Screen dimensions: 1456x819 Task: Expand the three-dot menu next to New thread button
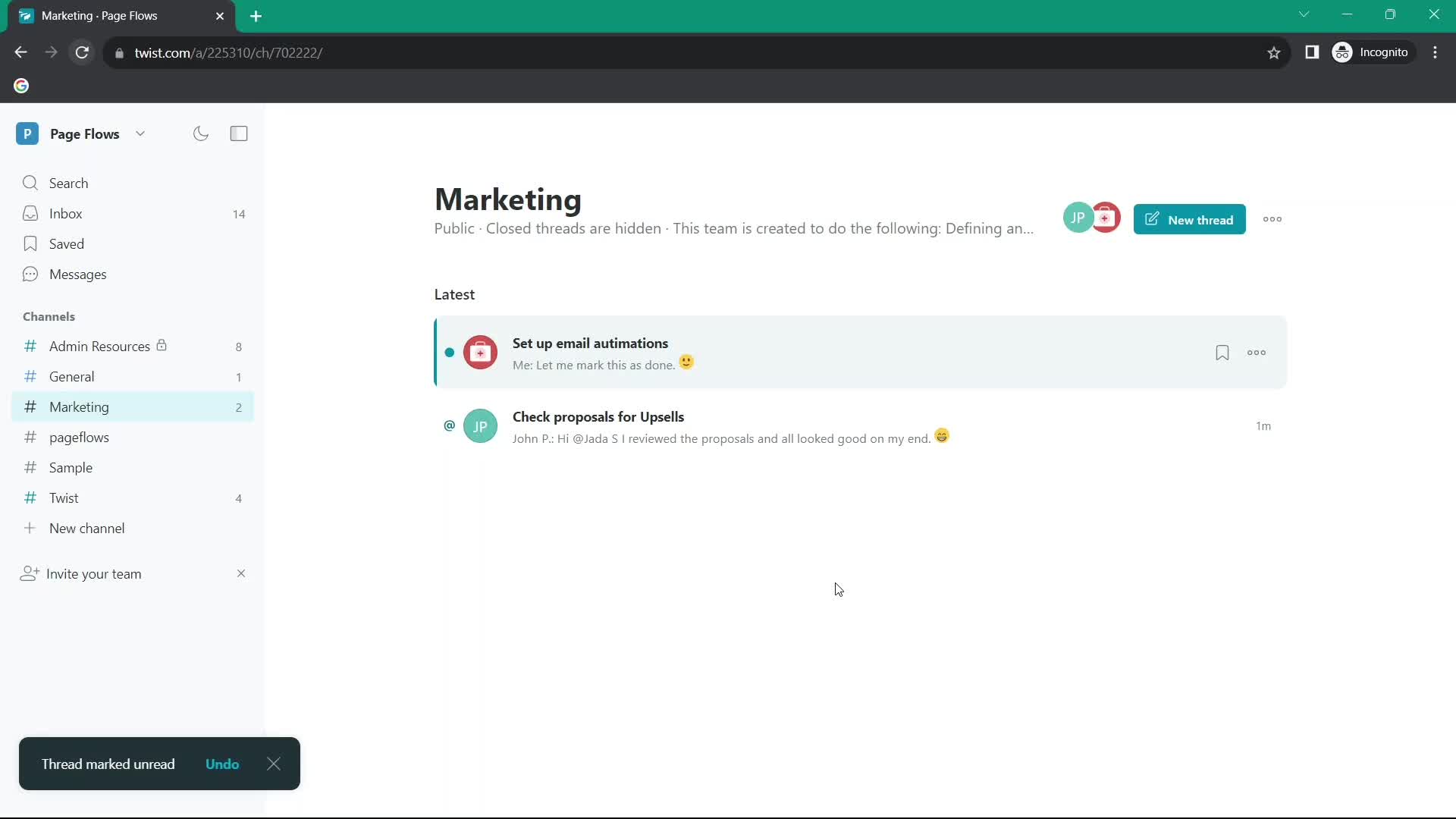tap(1273, 219)
